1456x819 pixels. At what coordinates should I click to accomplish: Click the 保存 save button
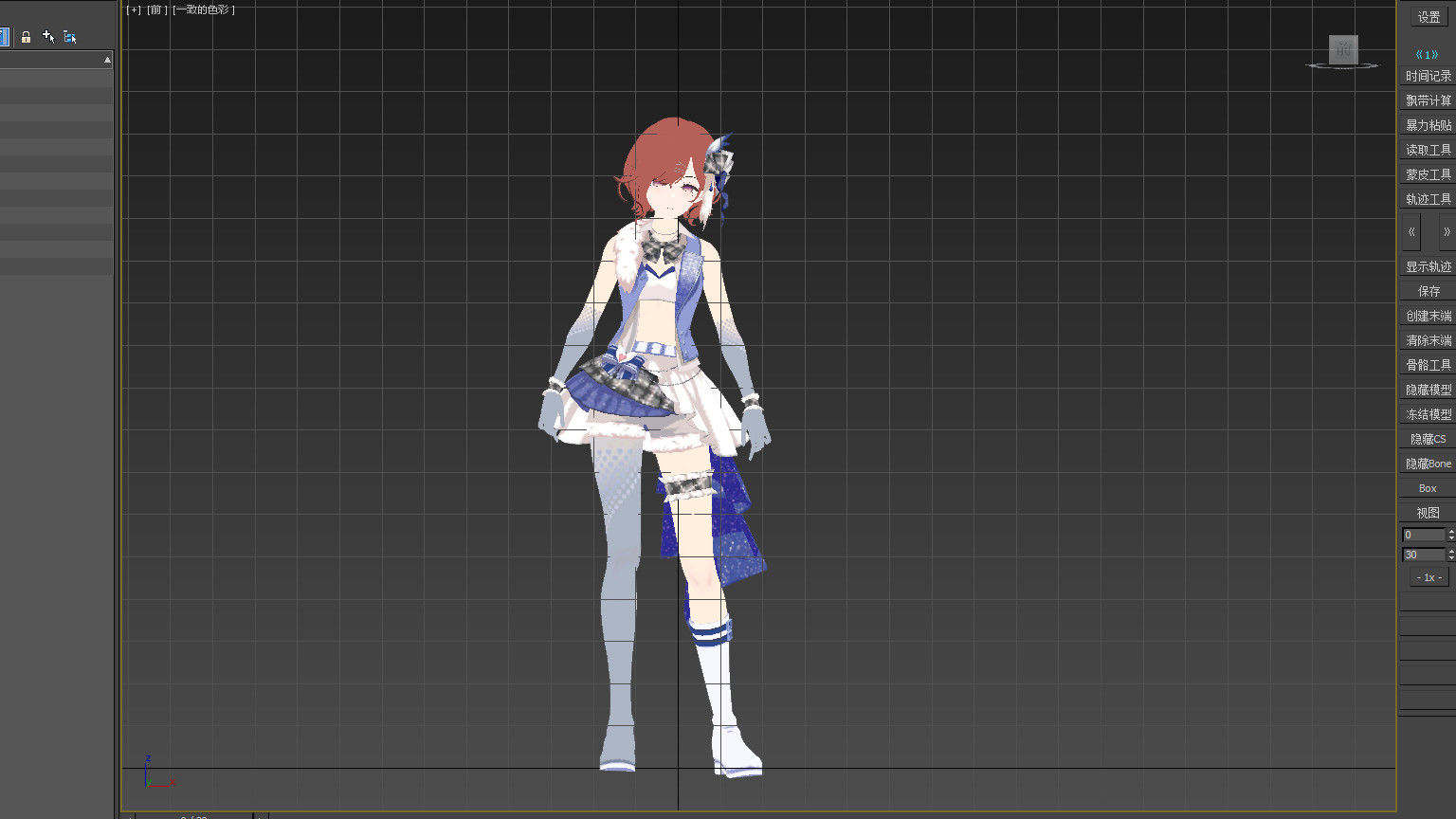[1428, 291]
